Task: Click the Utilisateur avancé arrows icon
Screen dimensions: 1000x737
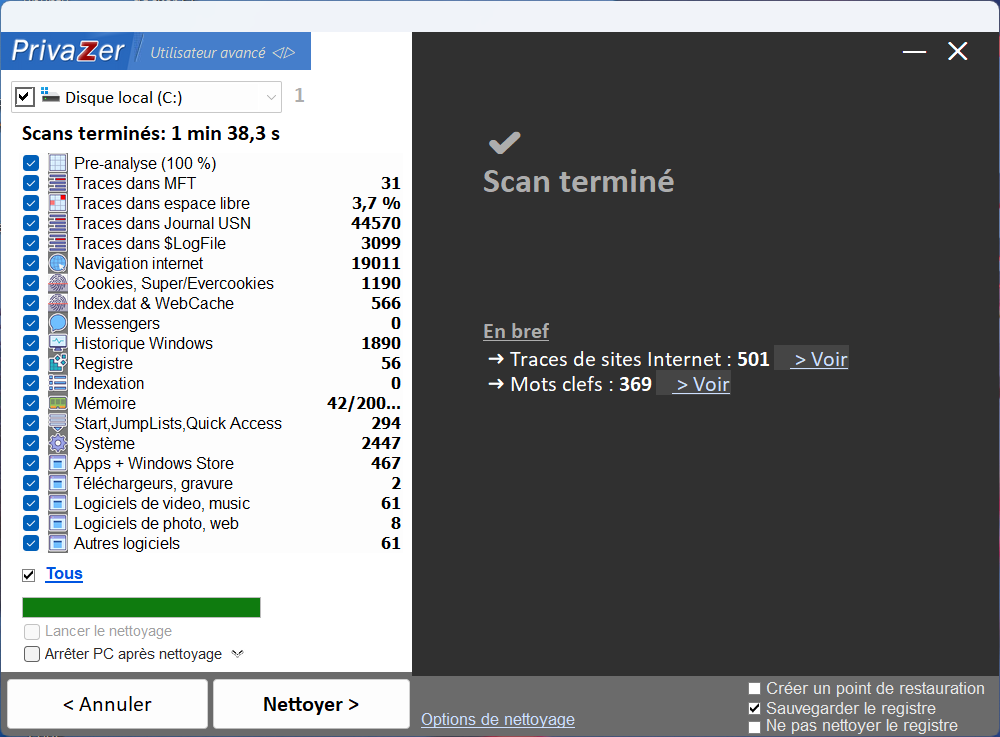Action: 284,53
